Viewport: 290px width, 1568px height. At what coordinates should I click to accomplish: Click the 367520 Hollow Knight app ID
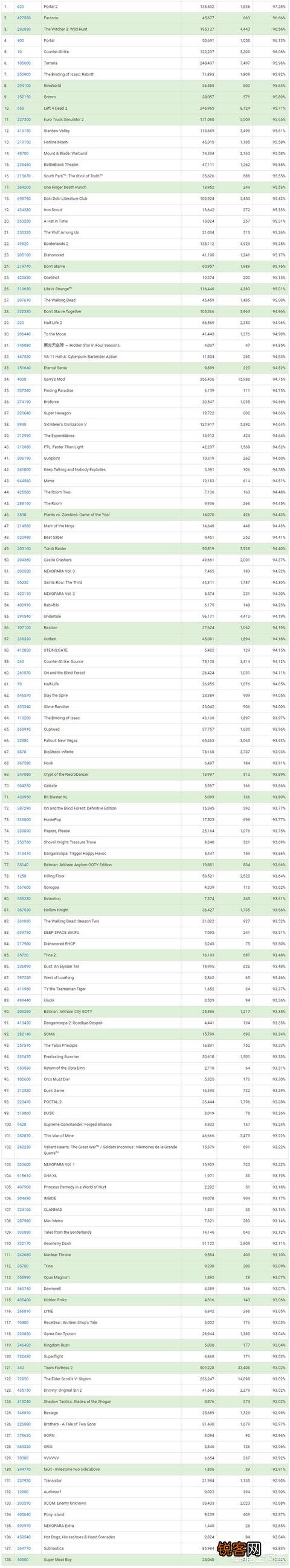click(x=23, y=910)
